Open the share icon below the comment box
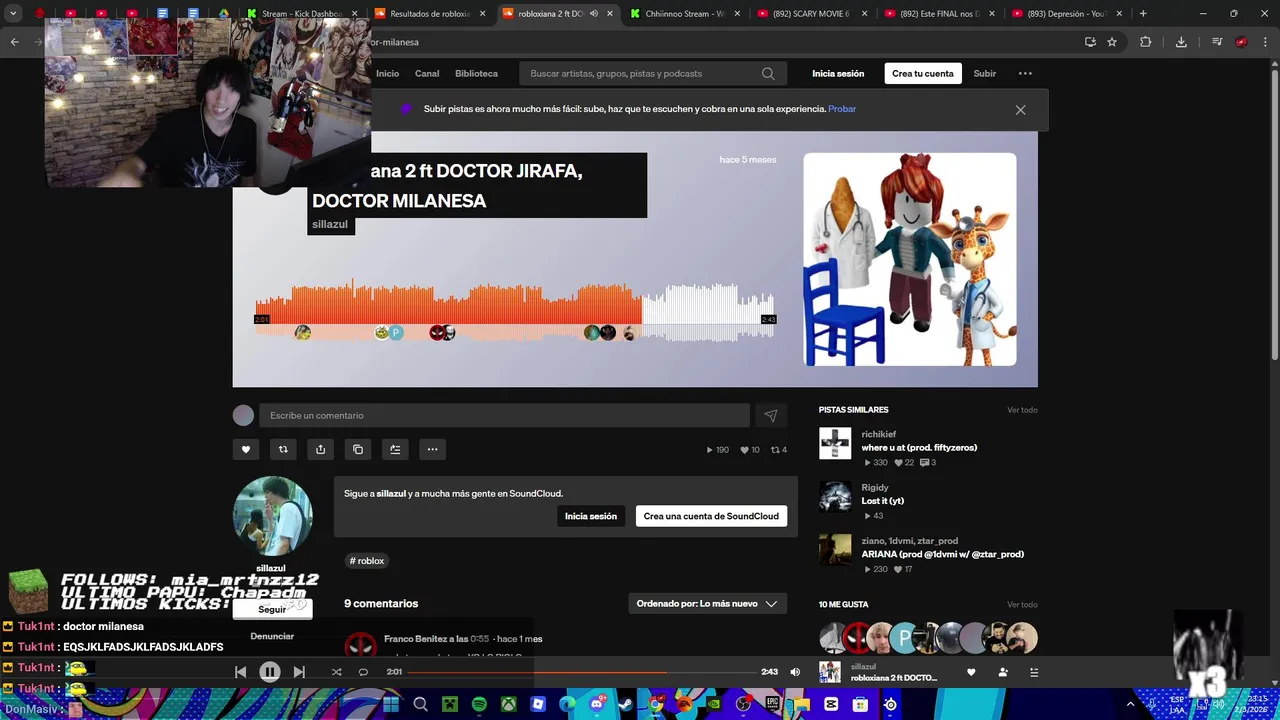 coord(320,450)
